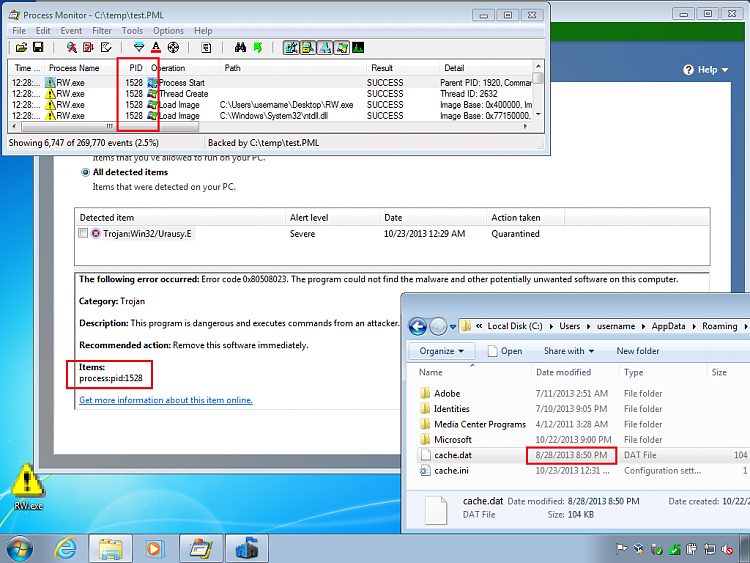Screen dimensions: 750x563
Task: Open the Highlight icon with red A
Action: (156, 47)
